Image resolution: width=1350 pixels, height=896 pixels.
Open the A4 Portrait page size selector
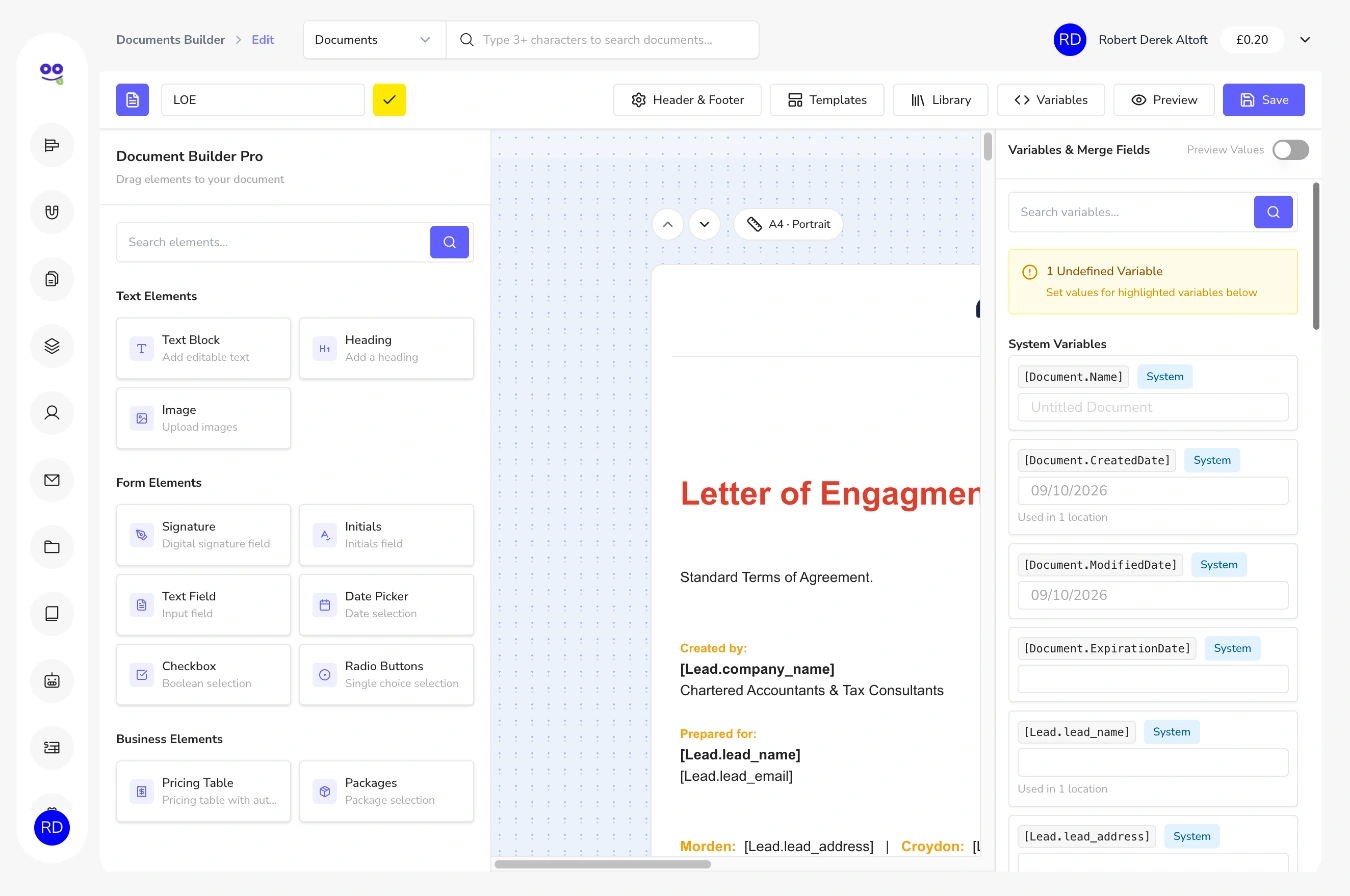pos(788,224)
